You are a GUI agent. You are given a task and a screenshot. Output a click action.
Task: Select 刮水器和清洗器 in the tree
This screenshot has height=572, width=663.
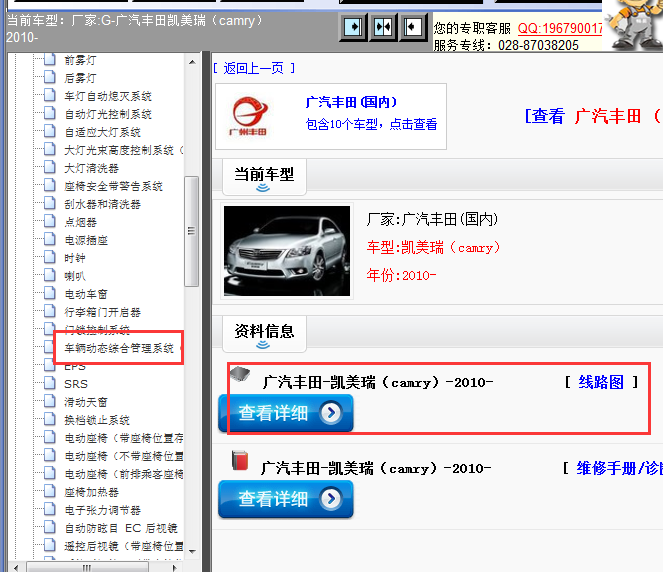tap(102, 204)
